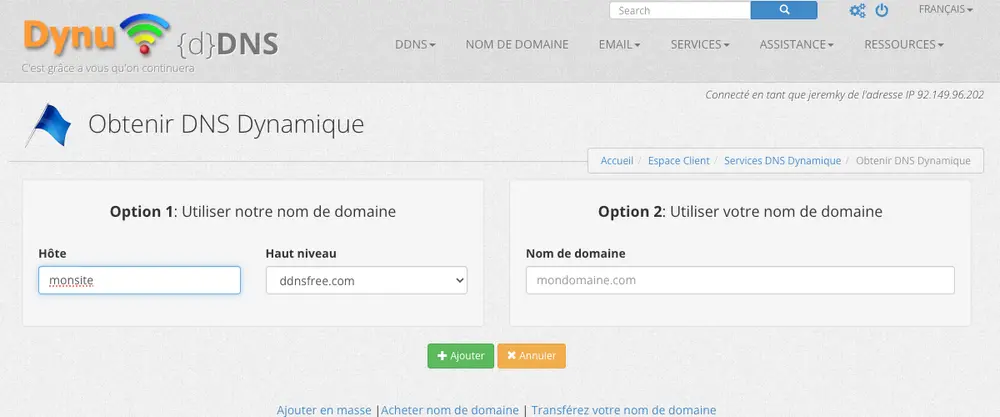This screenshot has height=417, width=1000.
Task: Click the blue flag page icon
Action: (48, 125)
